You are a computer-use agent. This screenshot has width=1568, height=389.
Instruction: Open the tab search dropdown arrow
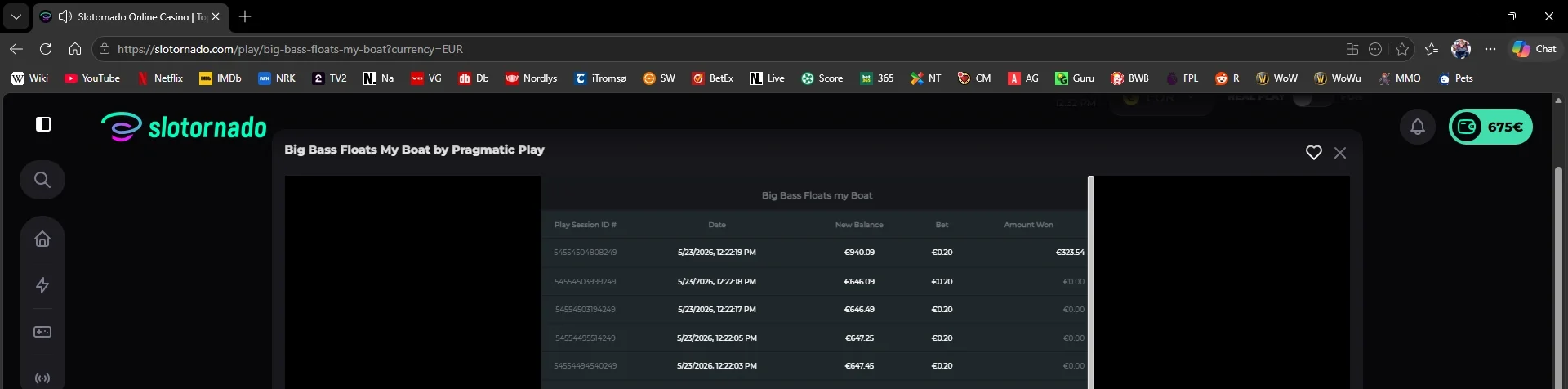pyautogui.click(x=16, y=16)
